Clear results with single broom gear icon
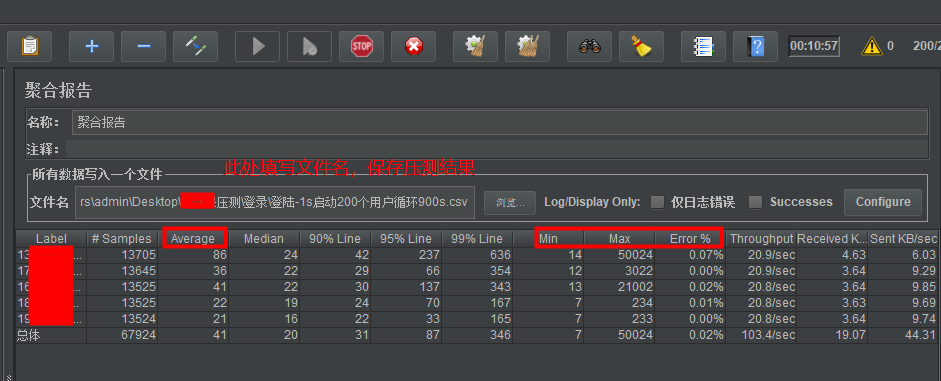Screen dimensions: 941x381 (475, 46)
